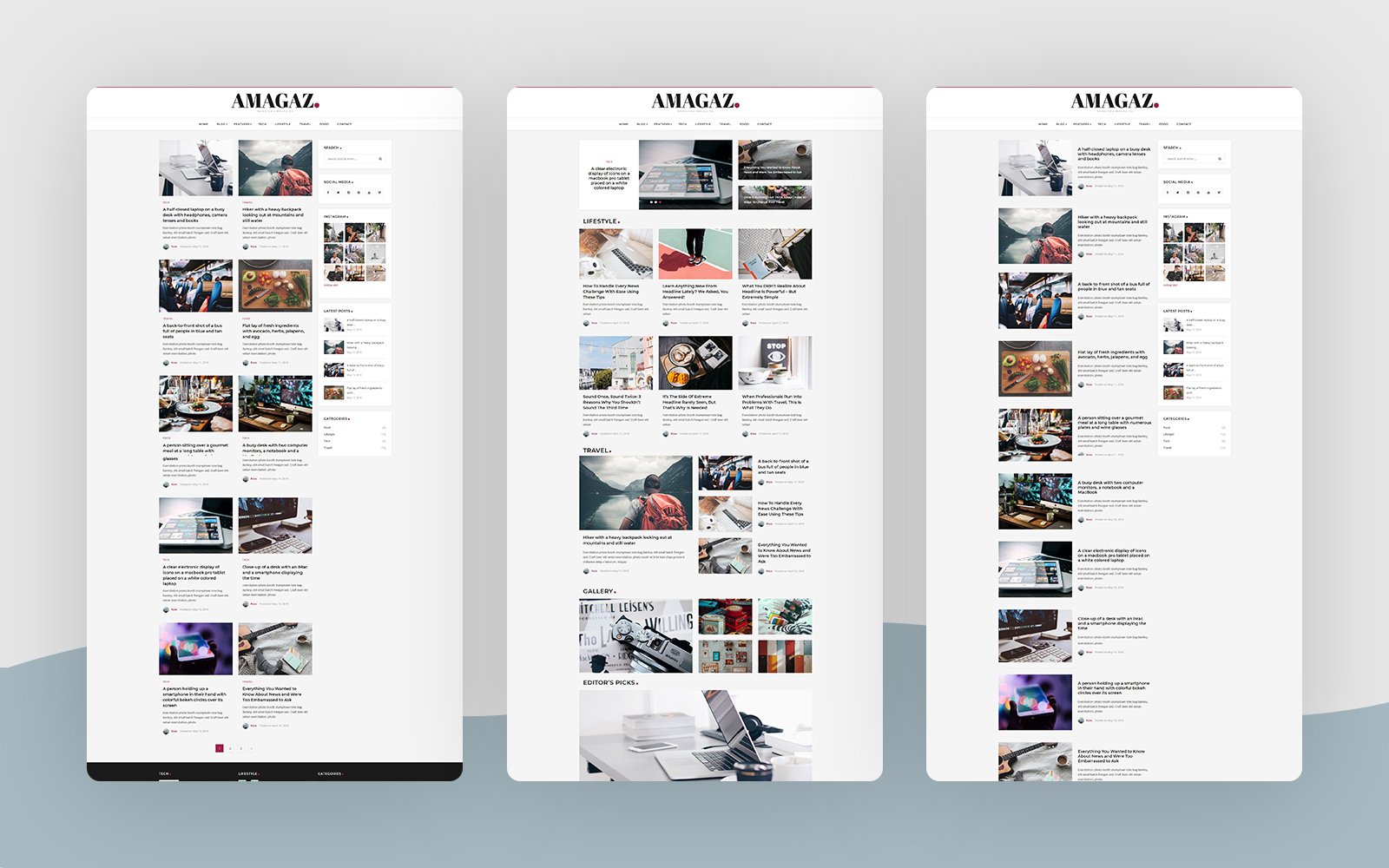1389x868 pixels.
Task: Click author avatar under half-closed laptop post, left preview
Action: click(x=166, y=247)
